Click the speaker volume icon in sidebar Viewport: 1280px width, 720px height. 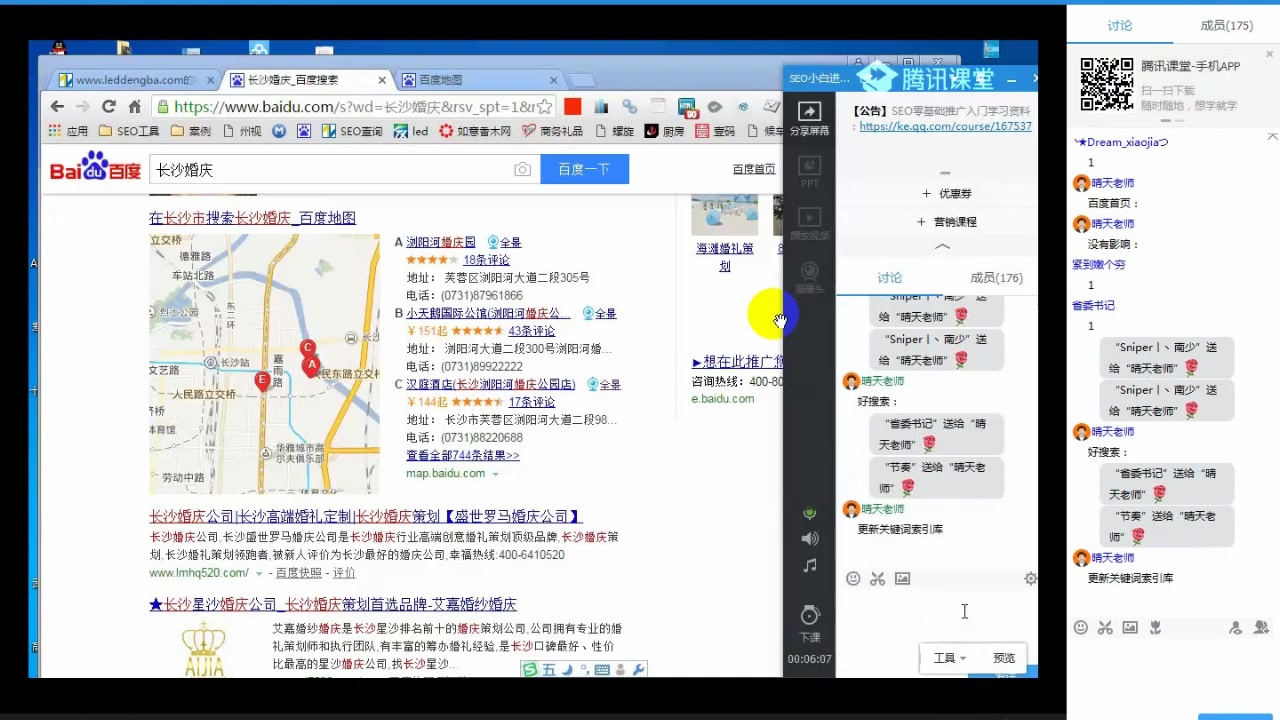click(810, 539)
